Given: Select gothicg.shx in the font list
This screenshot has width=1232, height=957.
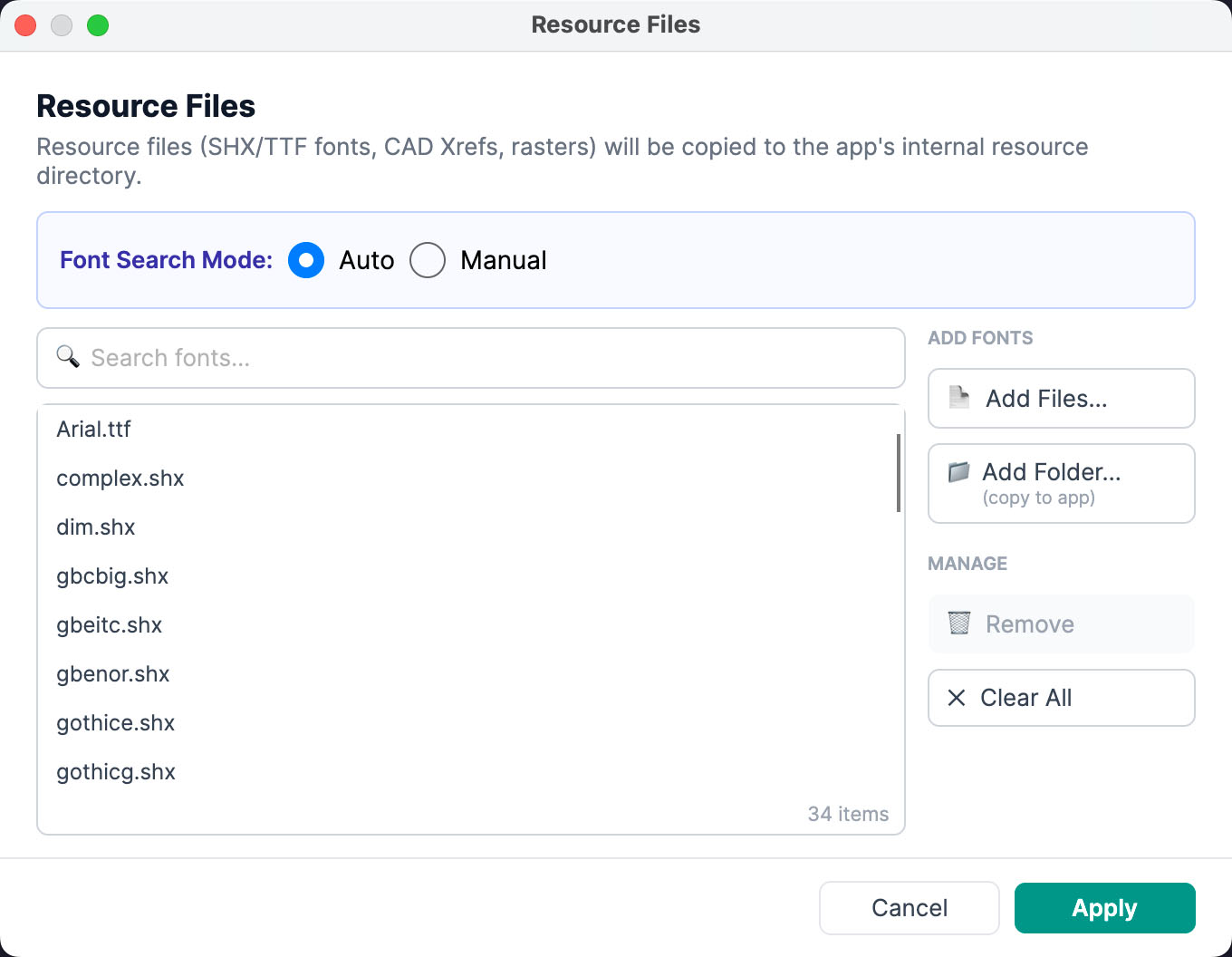Looking at the screenshot, I should click(x=471, y=772).
